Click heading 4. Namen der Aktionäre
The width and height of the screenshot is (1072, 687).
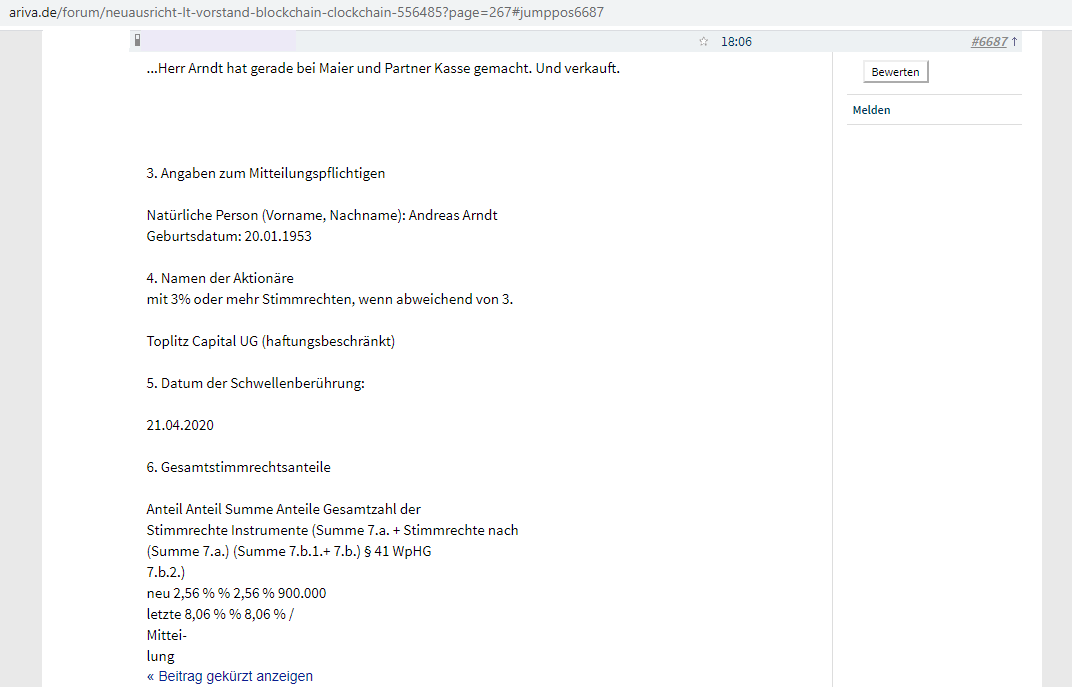(x=220, y=278)
